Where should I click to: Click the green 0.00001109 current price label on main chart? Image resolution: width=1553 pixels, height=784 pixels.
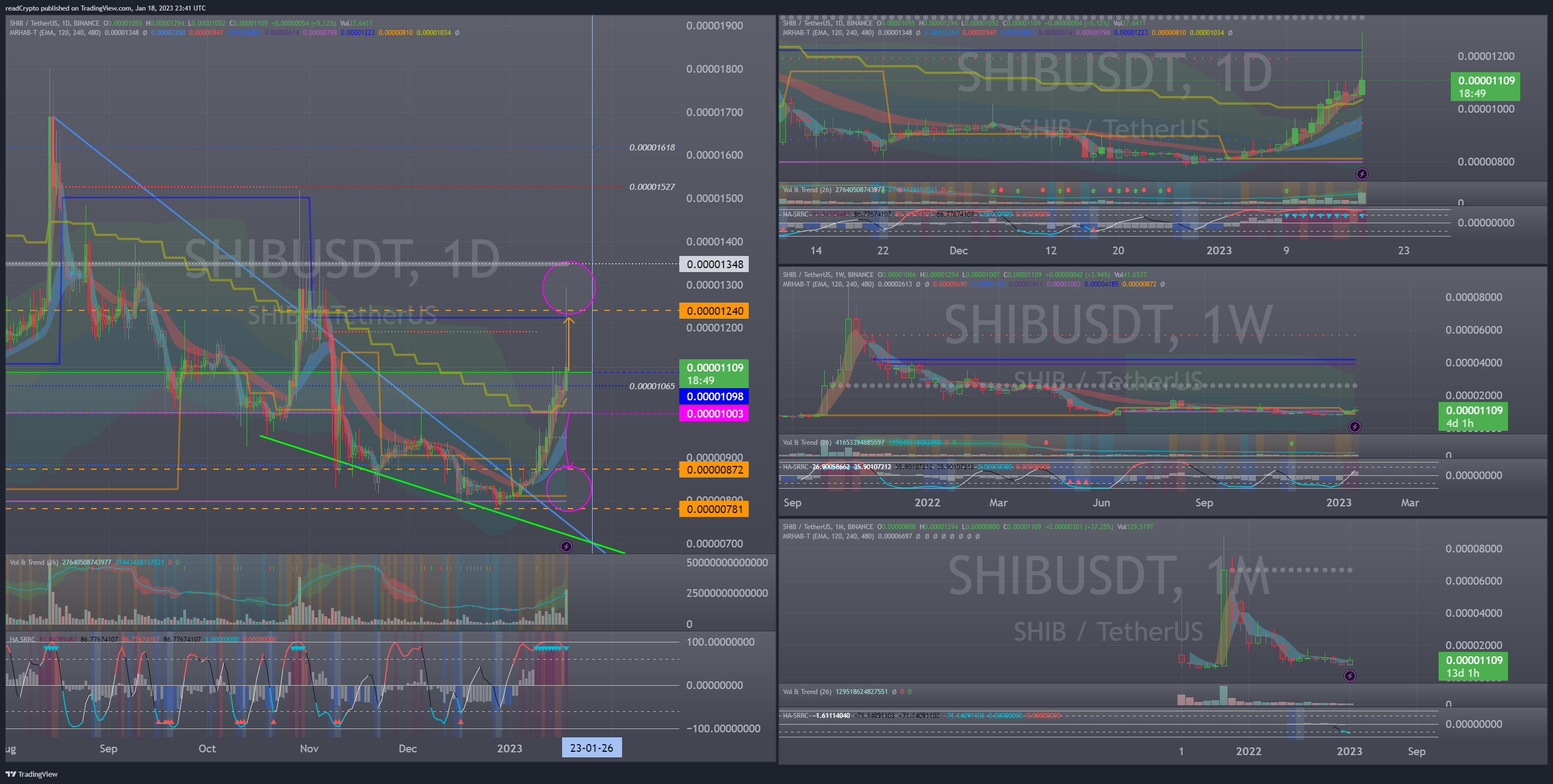tap(714, 374)
